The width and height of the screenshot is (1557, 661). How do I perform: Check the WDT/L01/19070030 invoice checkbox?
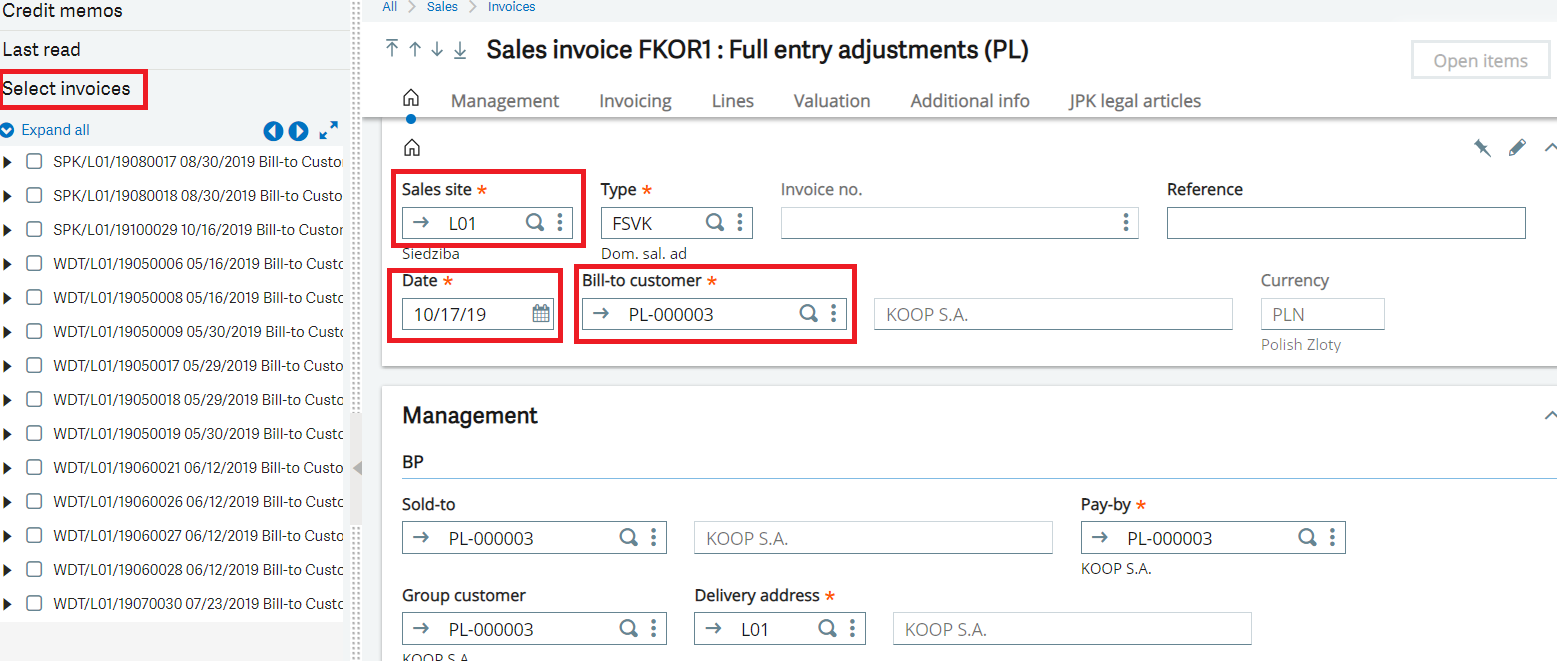(x=34, y=603)
